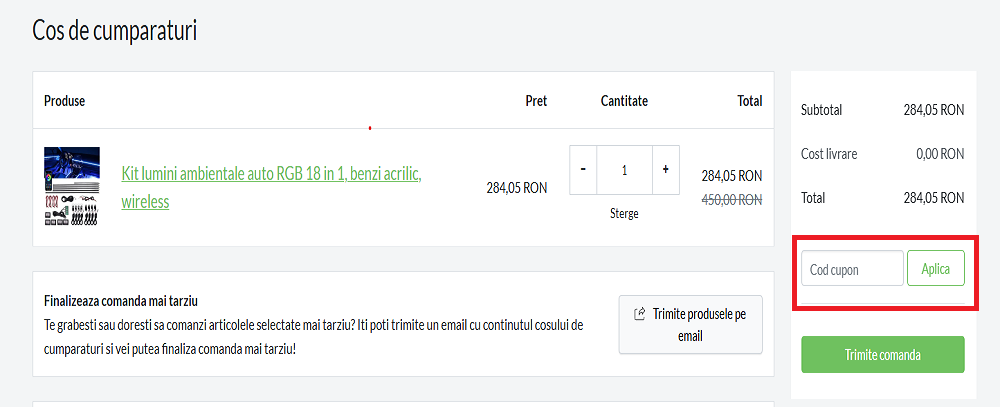This screenshot has width=1000, height=407.
Task: Click the 'Produse' column header
Action: [x=65, y=101]
